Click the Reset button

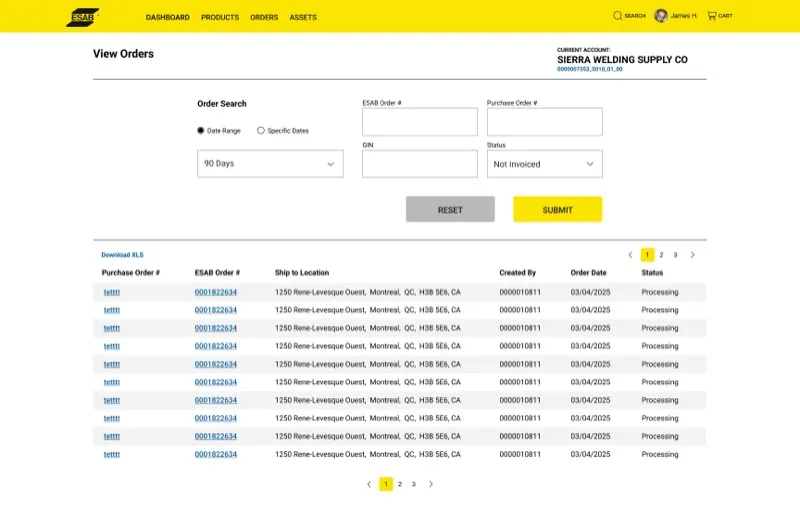point(450,209)
